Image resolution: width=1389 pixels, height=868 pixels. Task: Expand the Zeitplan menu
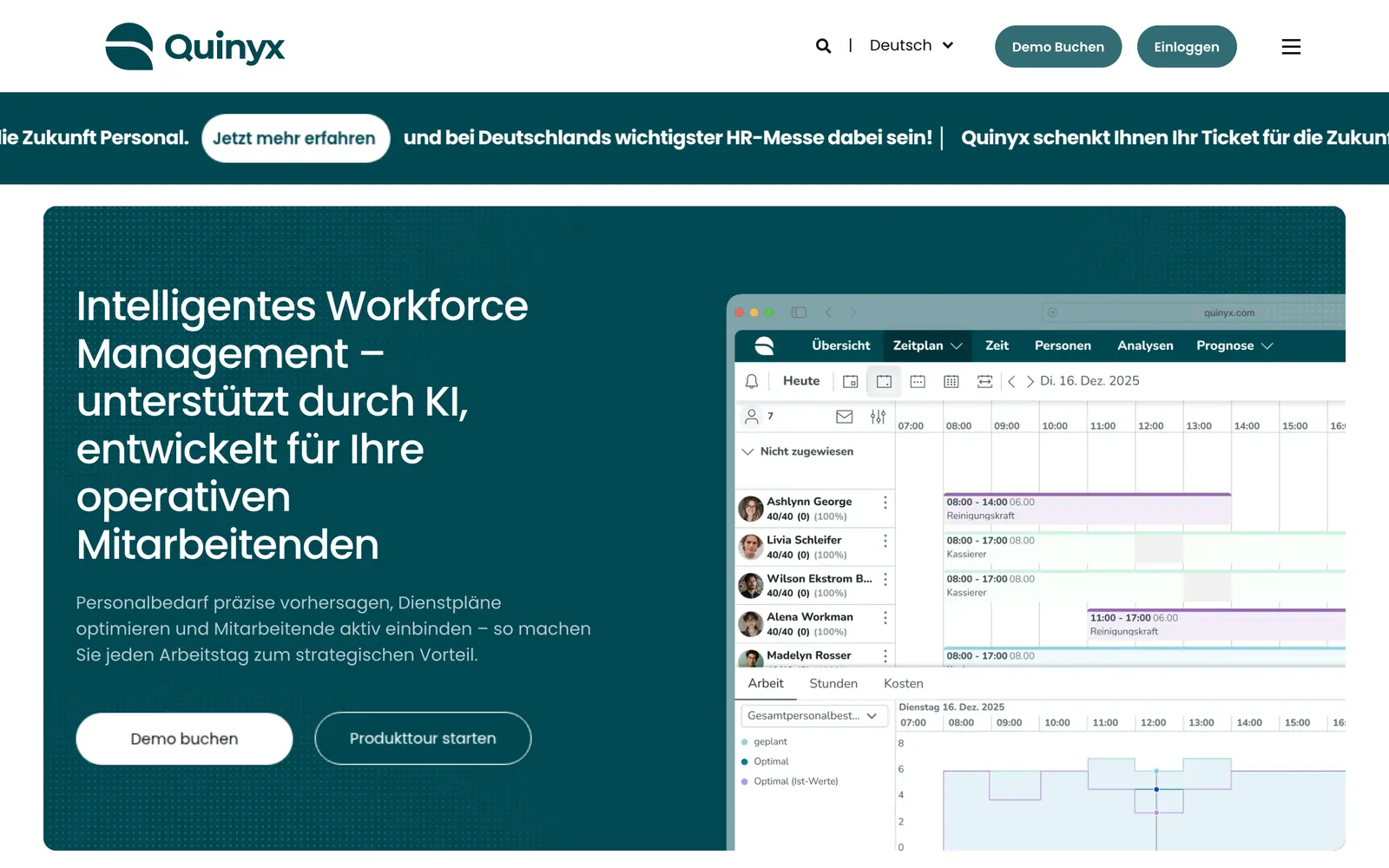point(927,345)
